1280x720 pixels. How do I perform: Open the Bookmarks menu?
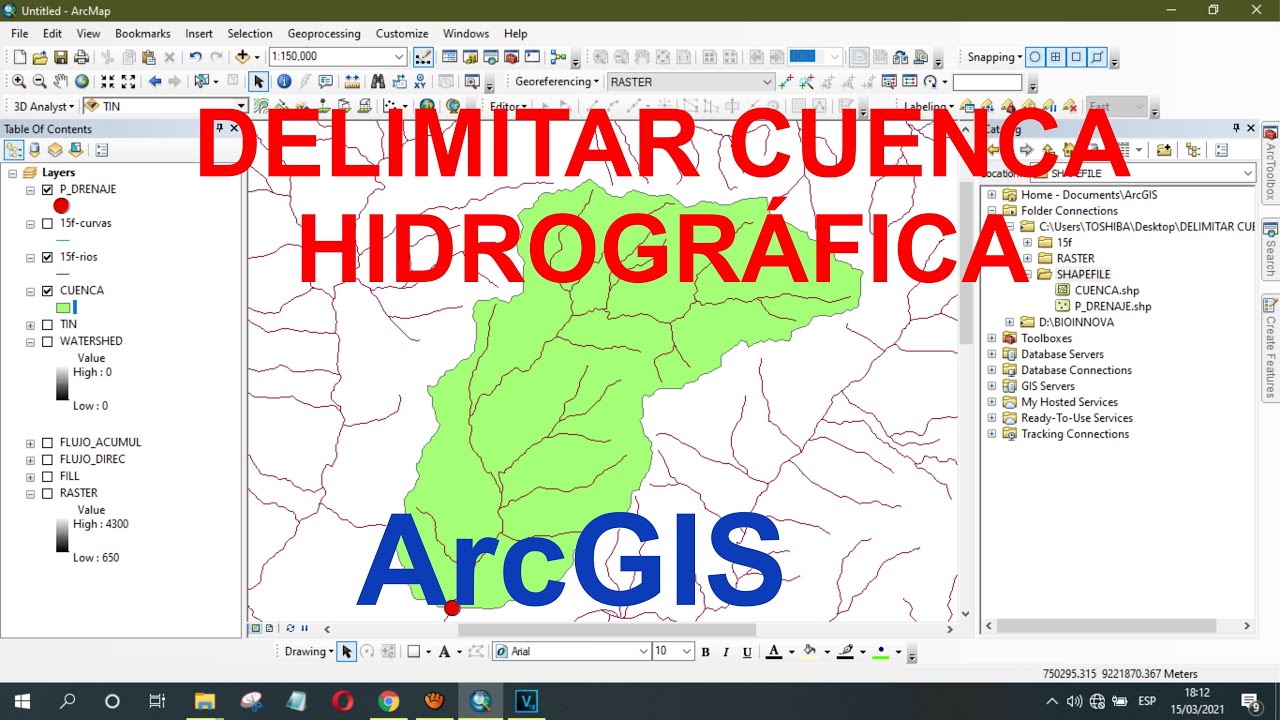(x=143, y=34)
